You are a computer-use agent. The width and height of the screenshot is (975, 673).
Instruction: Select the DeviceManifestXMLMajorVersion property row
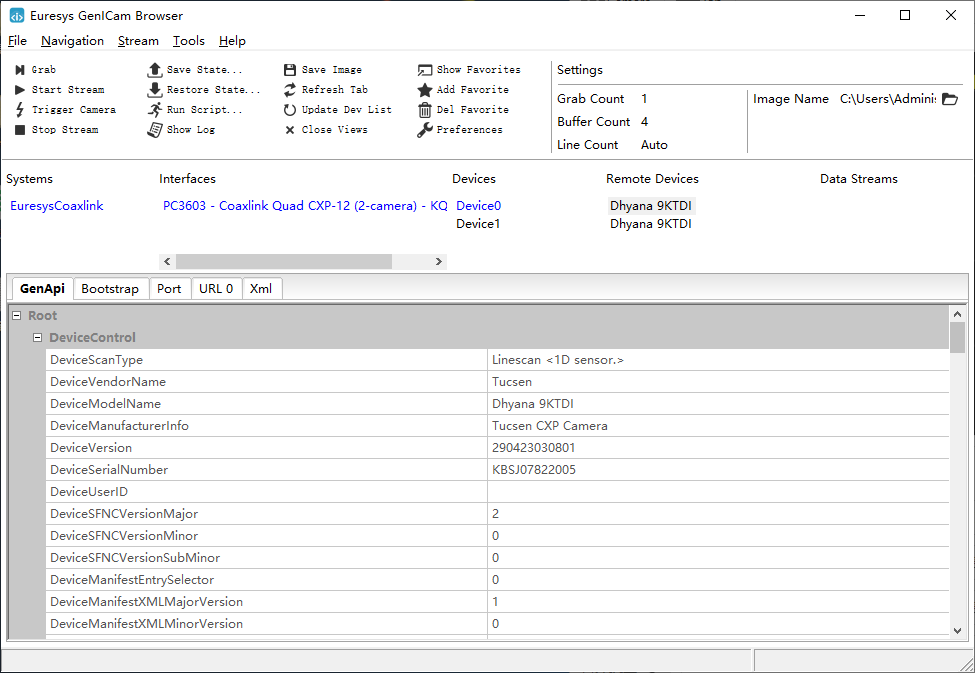497,601
